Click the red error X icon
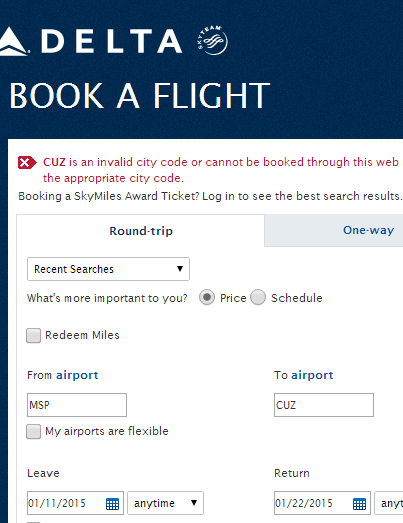This screenshot has height=523, width=403. tap(27, 163)
